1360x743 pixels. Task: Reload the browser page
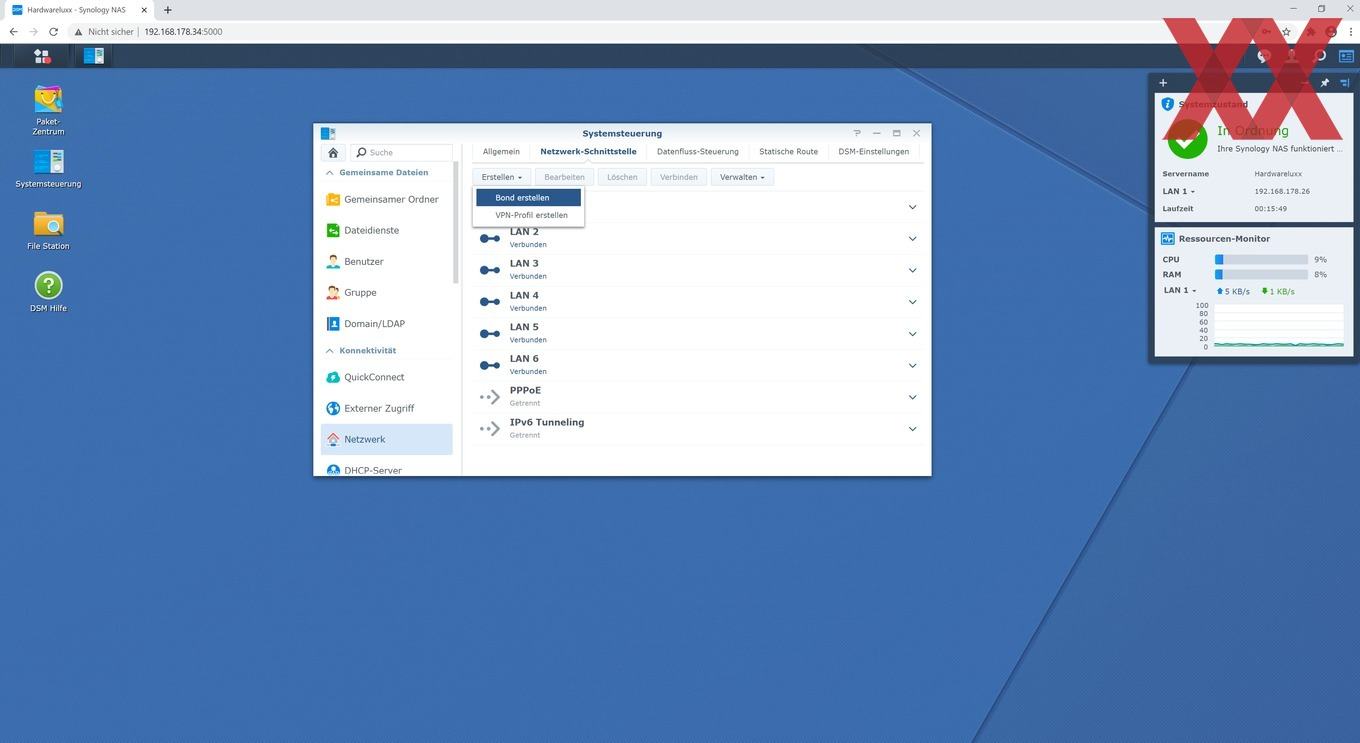(x=53, y=31)
